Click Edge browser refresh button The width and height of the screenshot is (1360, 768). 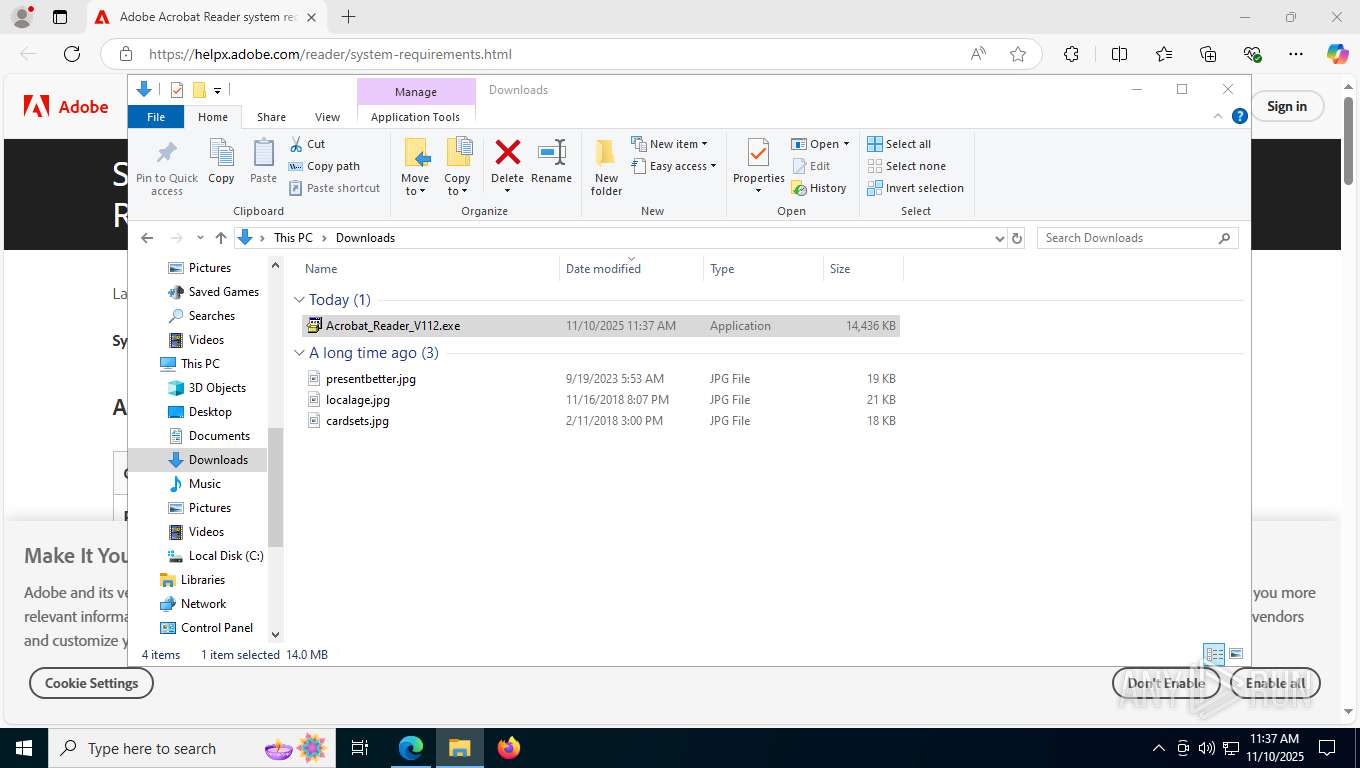72,54
